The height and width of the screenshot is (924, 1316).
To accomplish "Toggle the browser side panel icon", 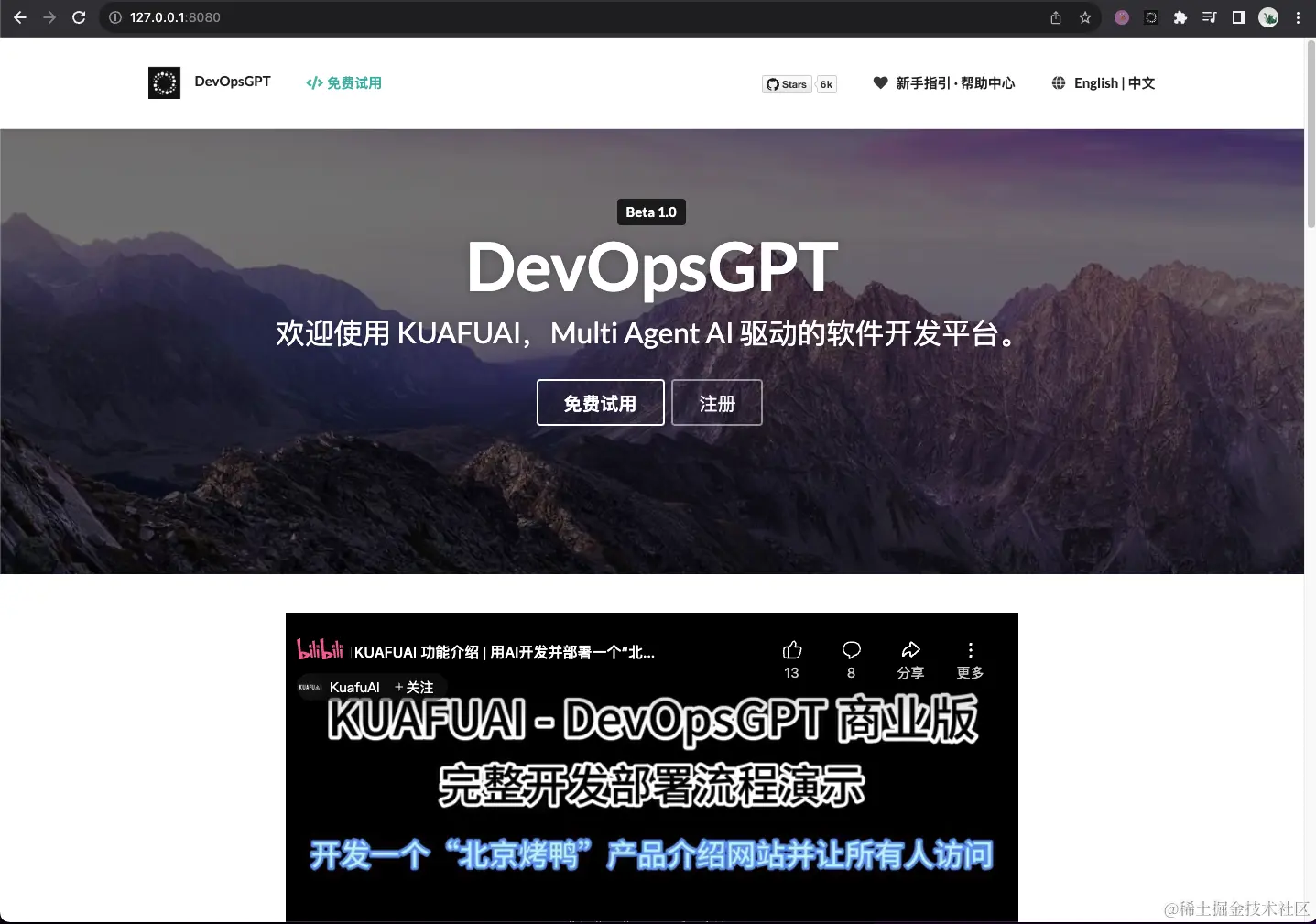I will tap(1239, 17).
